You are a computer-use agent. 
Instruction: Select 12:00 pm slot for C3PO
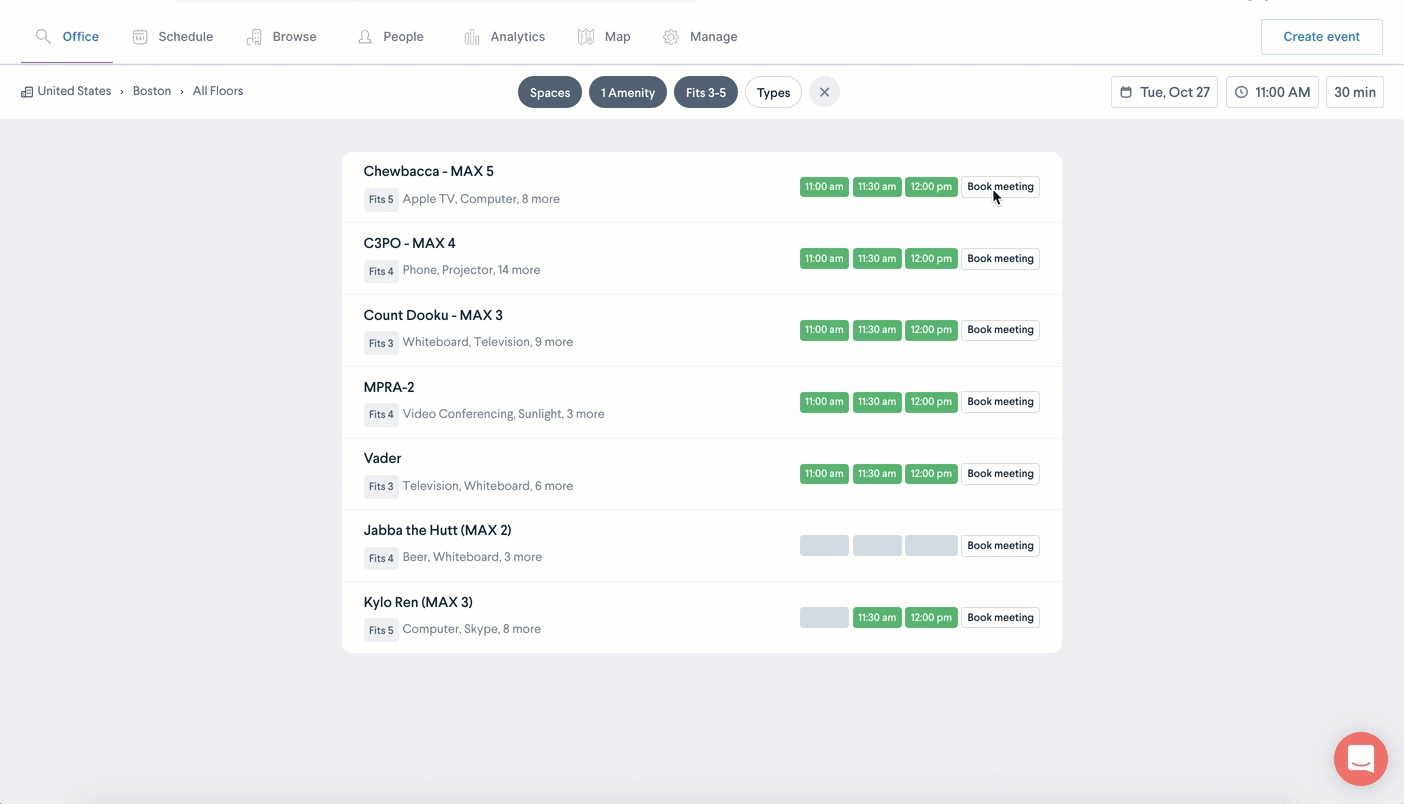931,259
